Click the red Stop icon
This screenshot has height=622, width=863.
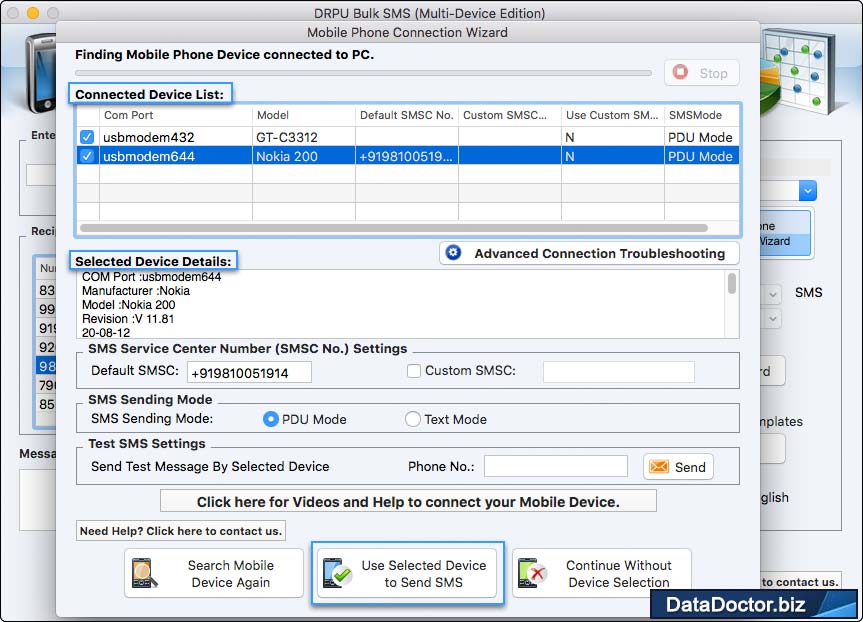[680, 72]
